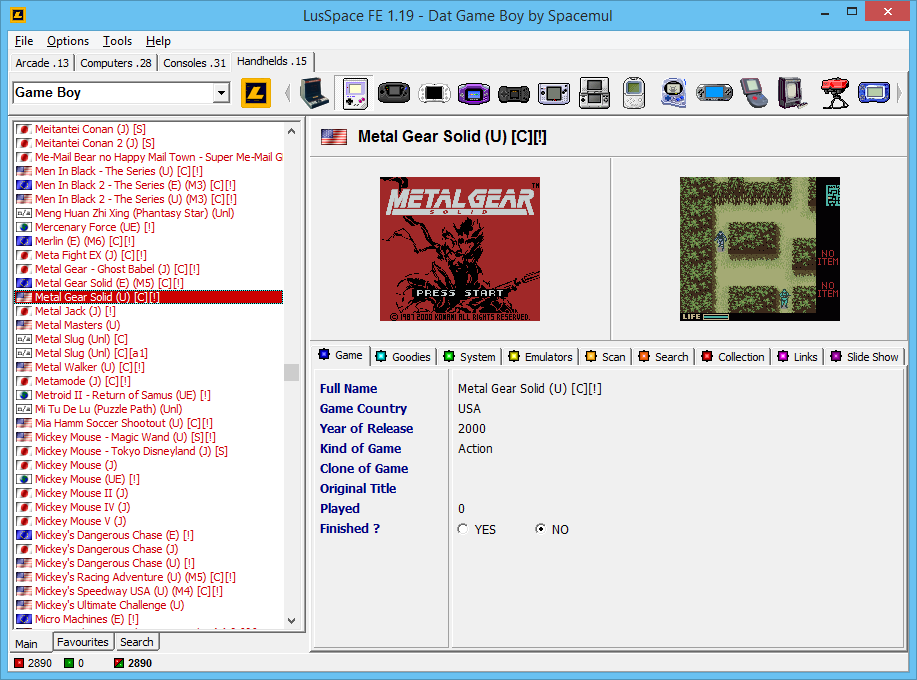Select the Game Boy handheld icon
This screenshot has width=917, height=680.
[355, 93]
